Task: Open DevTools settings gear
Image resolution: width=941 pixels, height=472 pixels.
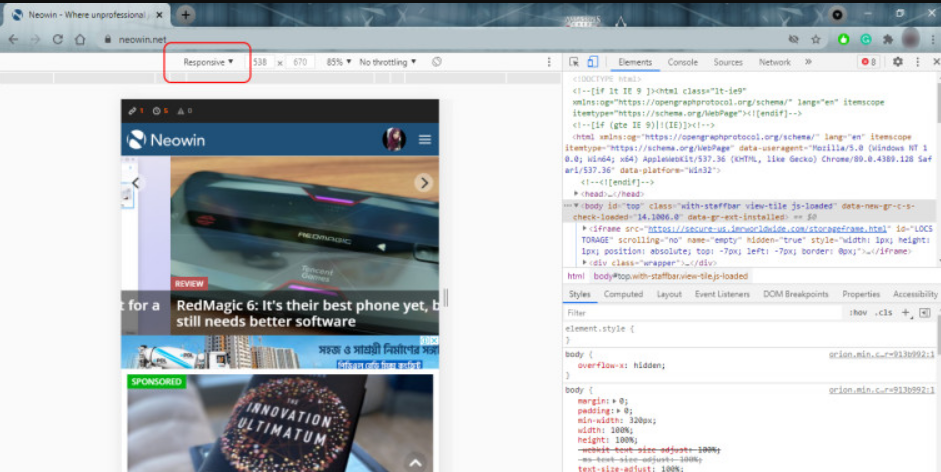Action: 898,61
